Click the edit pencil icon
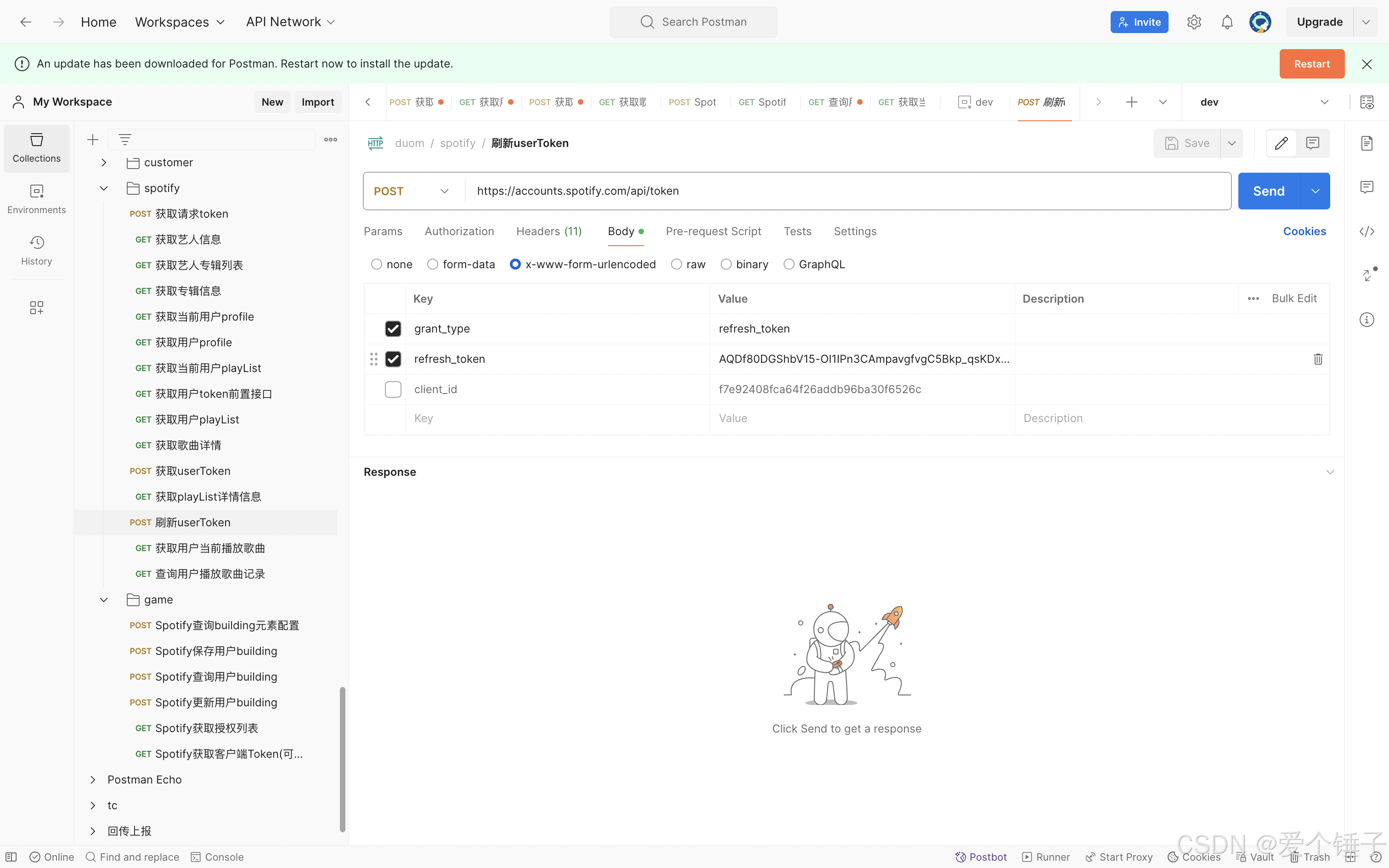The height and width of the screenshot is (868, 1389). click(1281, 143)
